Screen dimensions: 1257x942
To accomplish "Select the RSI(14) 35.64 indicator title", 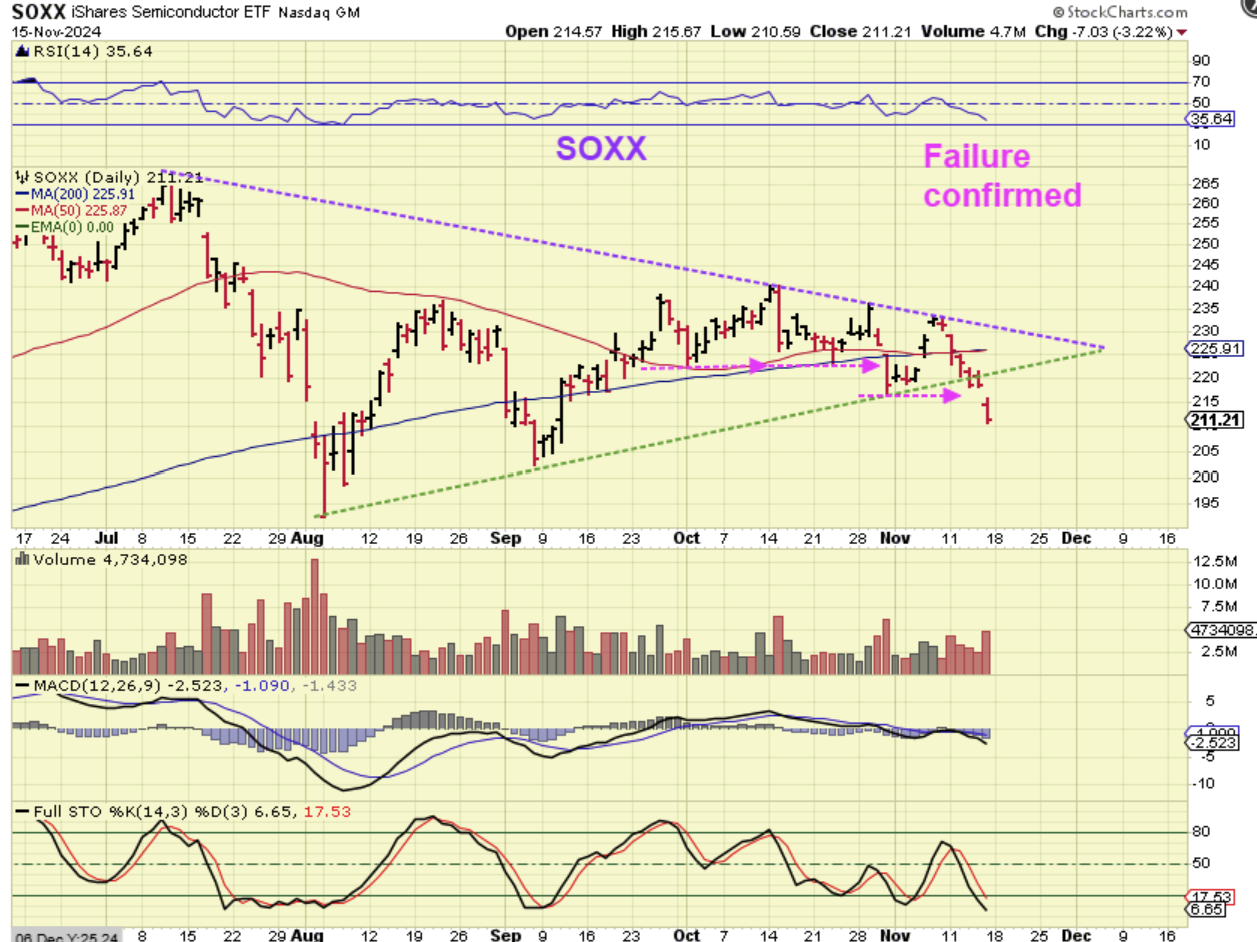I will pos(82,51).
